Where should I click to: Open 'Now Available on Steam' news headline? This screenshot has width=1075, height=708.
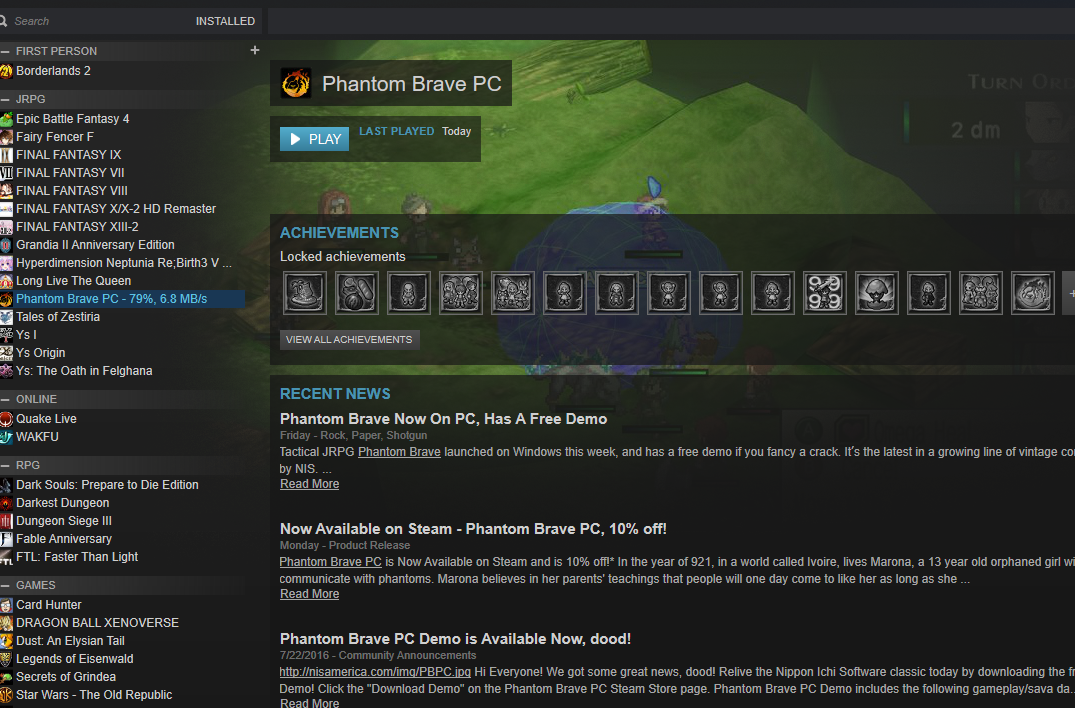473,529
